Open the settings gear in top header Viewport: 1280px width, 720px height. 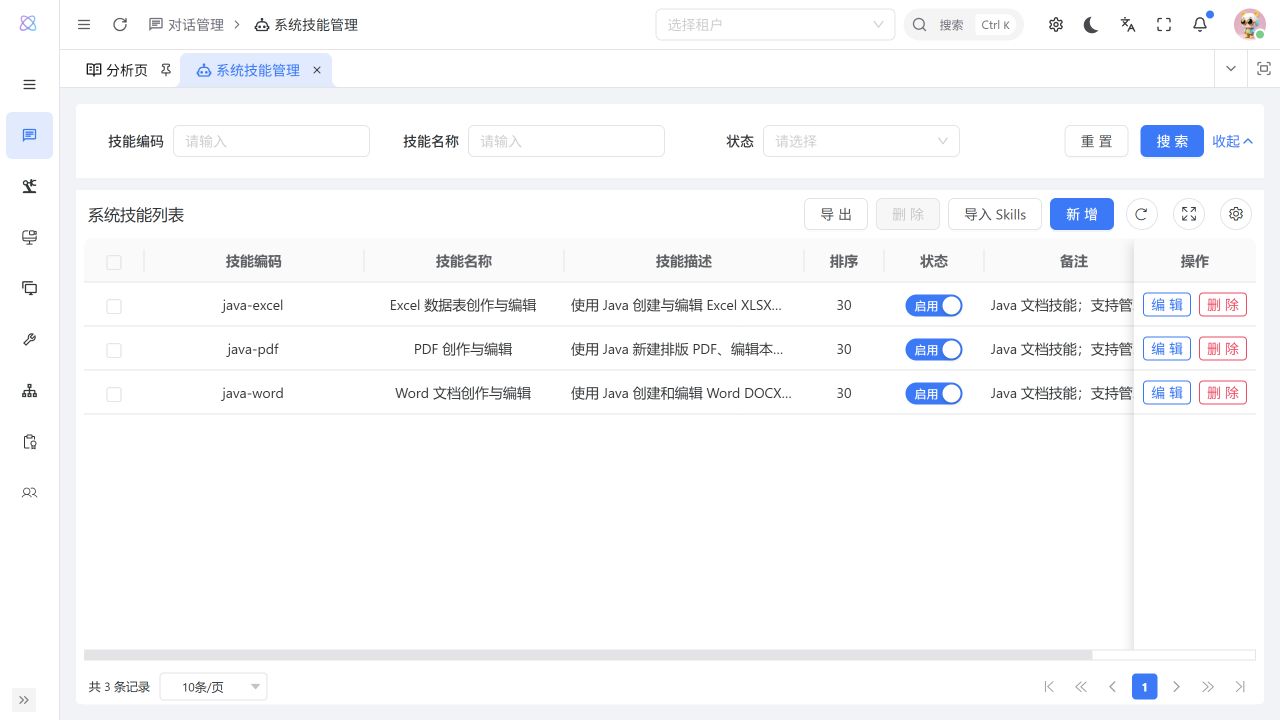point(1056,25)
